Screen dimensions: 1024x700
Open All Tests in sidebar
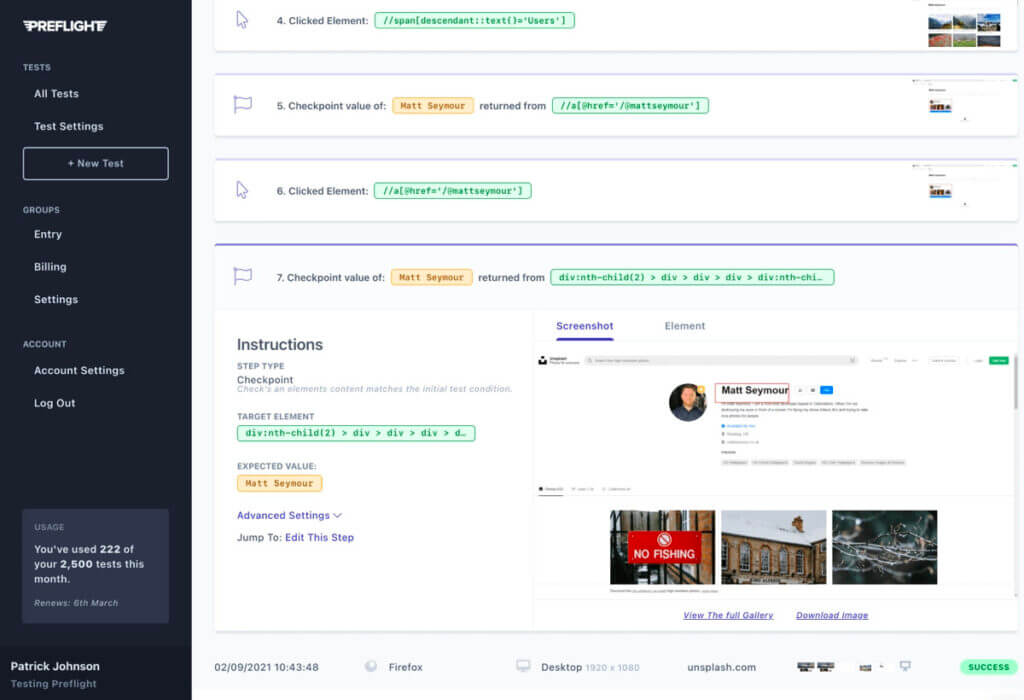click(x=56, y=94)
